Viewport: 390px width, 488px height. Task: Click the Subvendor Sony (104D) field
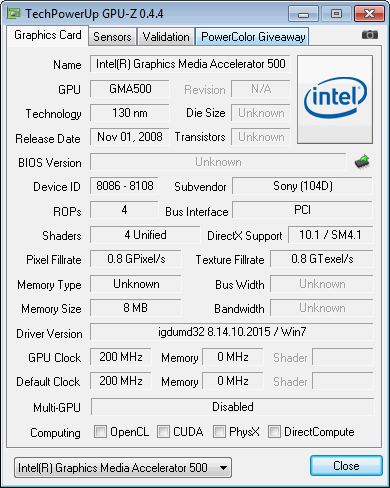pyautogui.click(x=302, y=186)
